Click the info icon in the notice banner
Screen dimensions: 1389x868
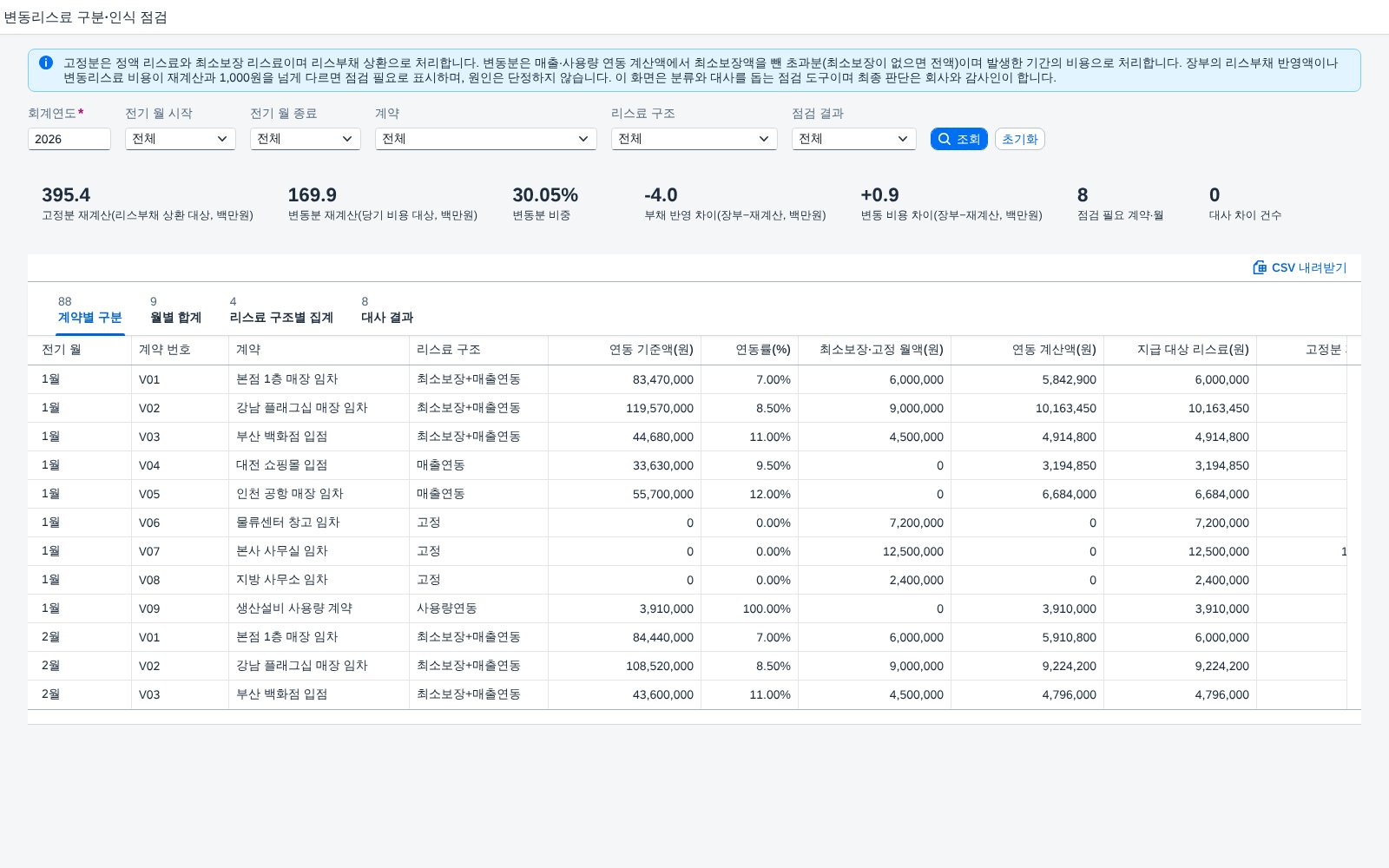tap(46, 62)
